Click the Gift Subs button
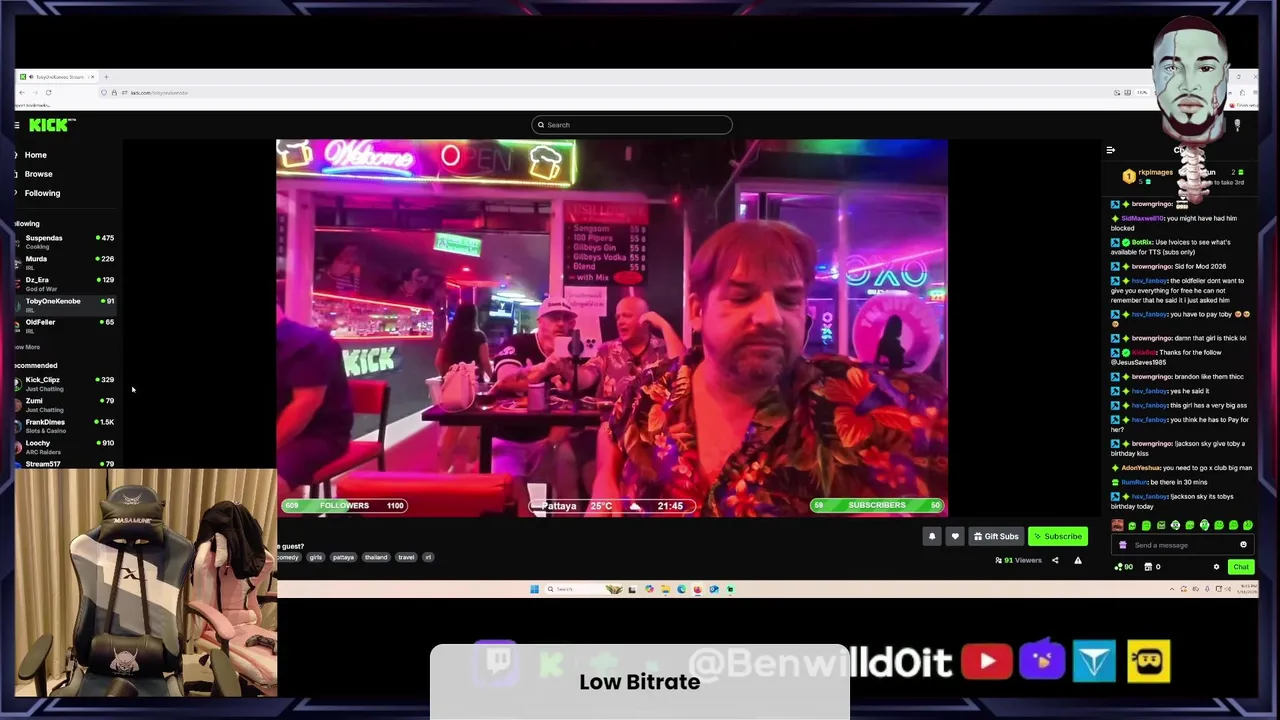1280x720 pixels. tap(996, 536)
